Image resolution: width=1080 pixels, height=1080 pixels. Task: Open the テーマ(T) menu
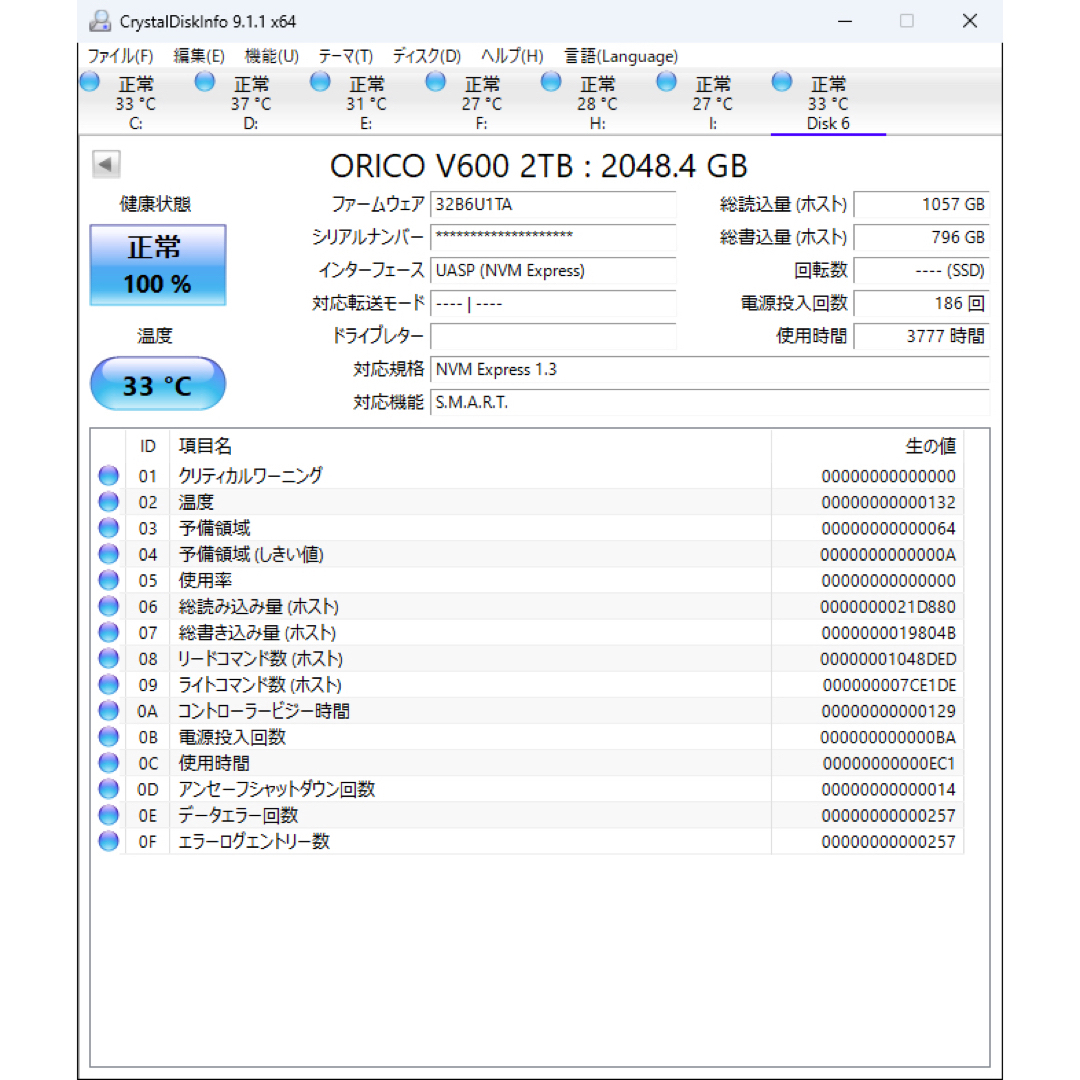click(x=345, y=56)
